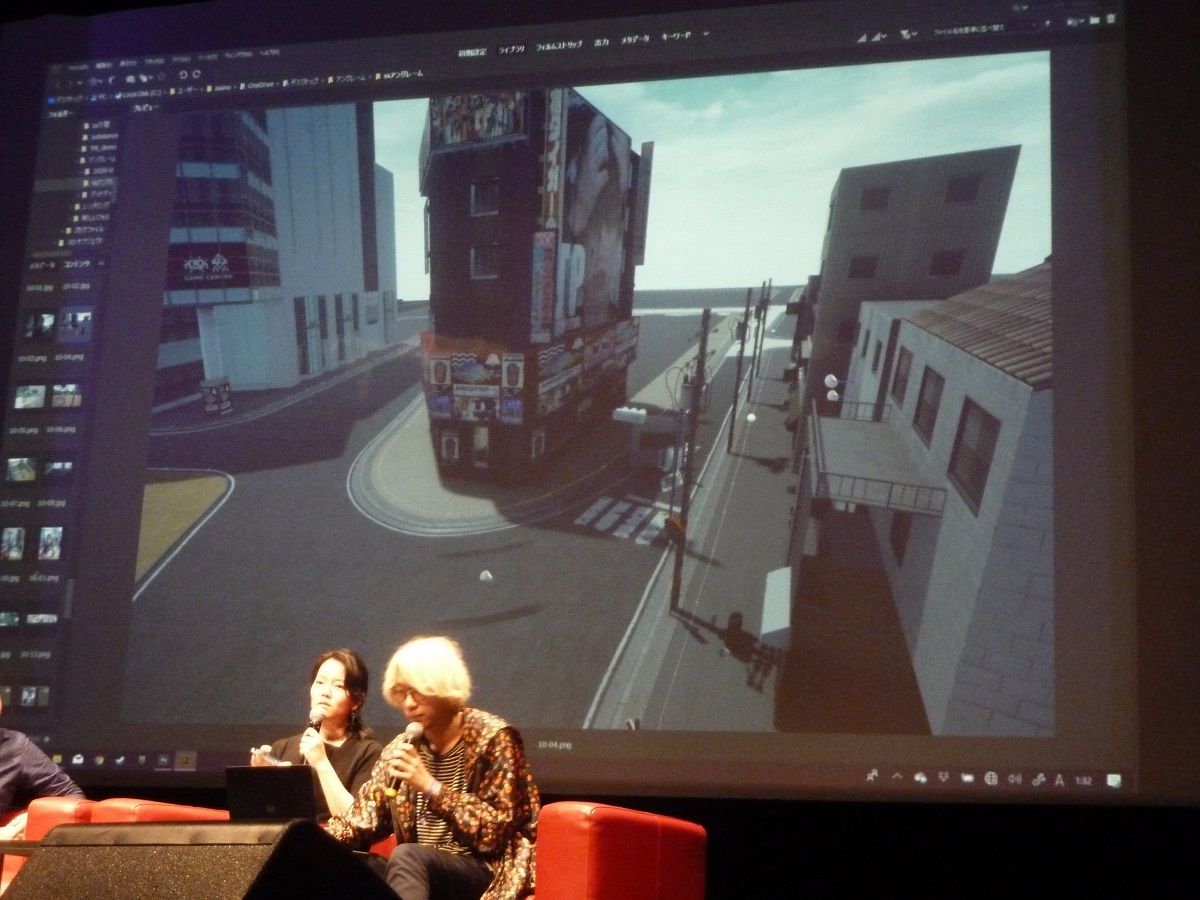Open the ウィンドウ menu
The height and width of the screenshot is (900, 1200).
239,54
